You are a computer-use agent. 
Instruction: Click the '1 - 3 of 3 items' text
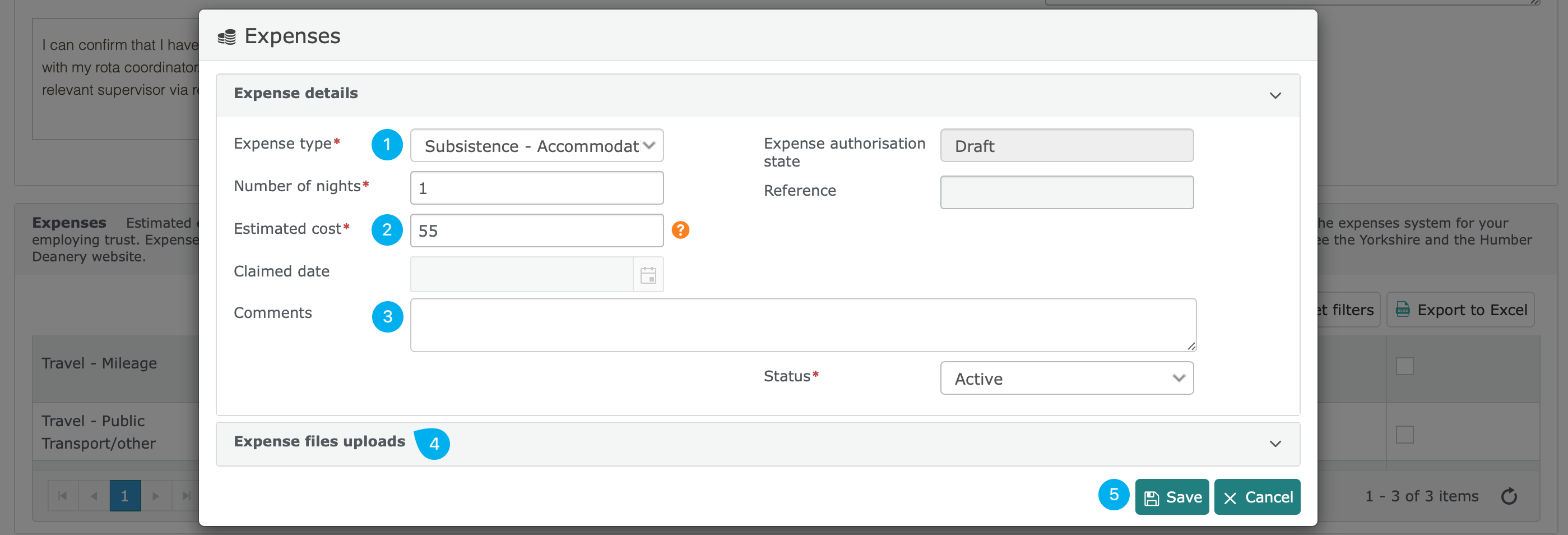[x=1421, y=496]
